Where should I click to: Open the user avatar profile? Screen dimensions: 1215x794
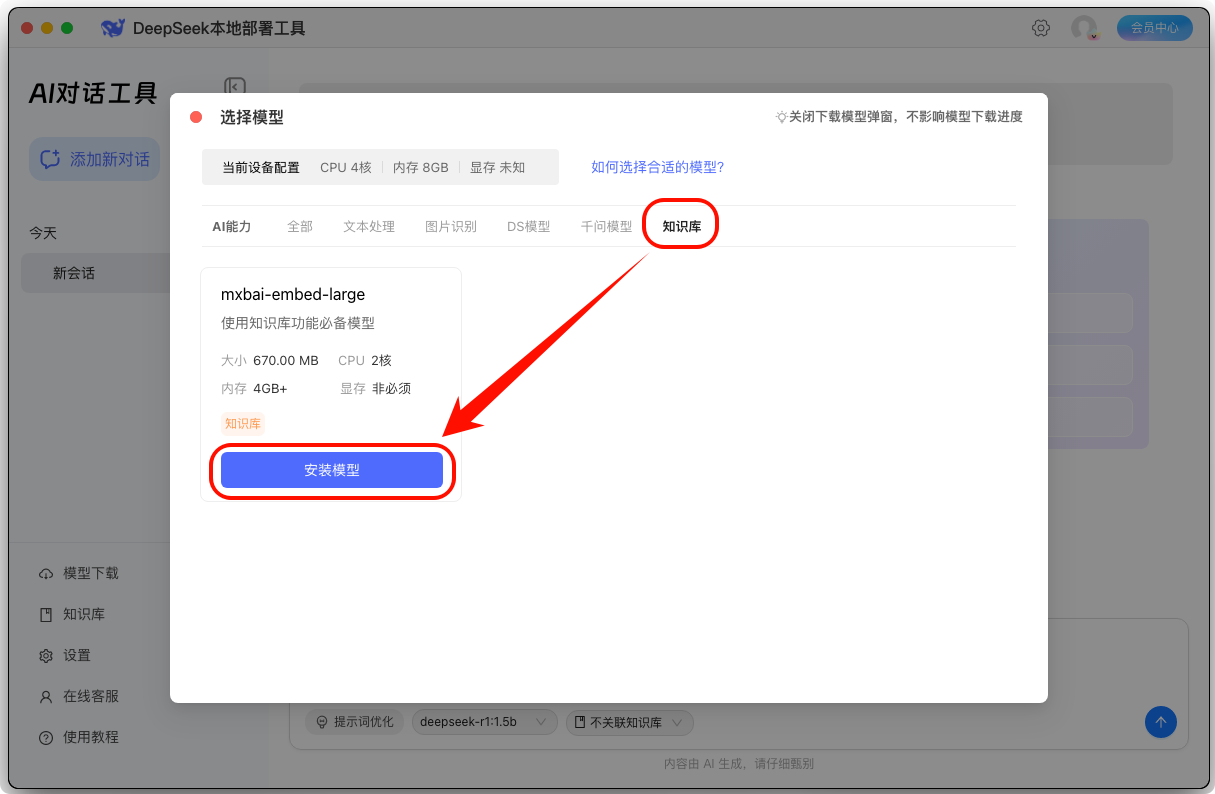[1084, 28]
